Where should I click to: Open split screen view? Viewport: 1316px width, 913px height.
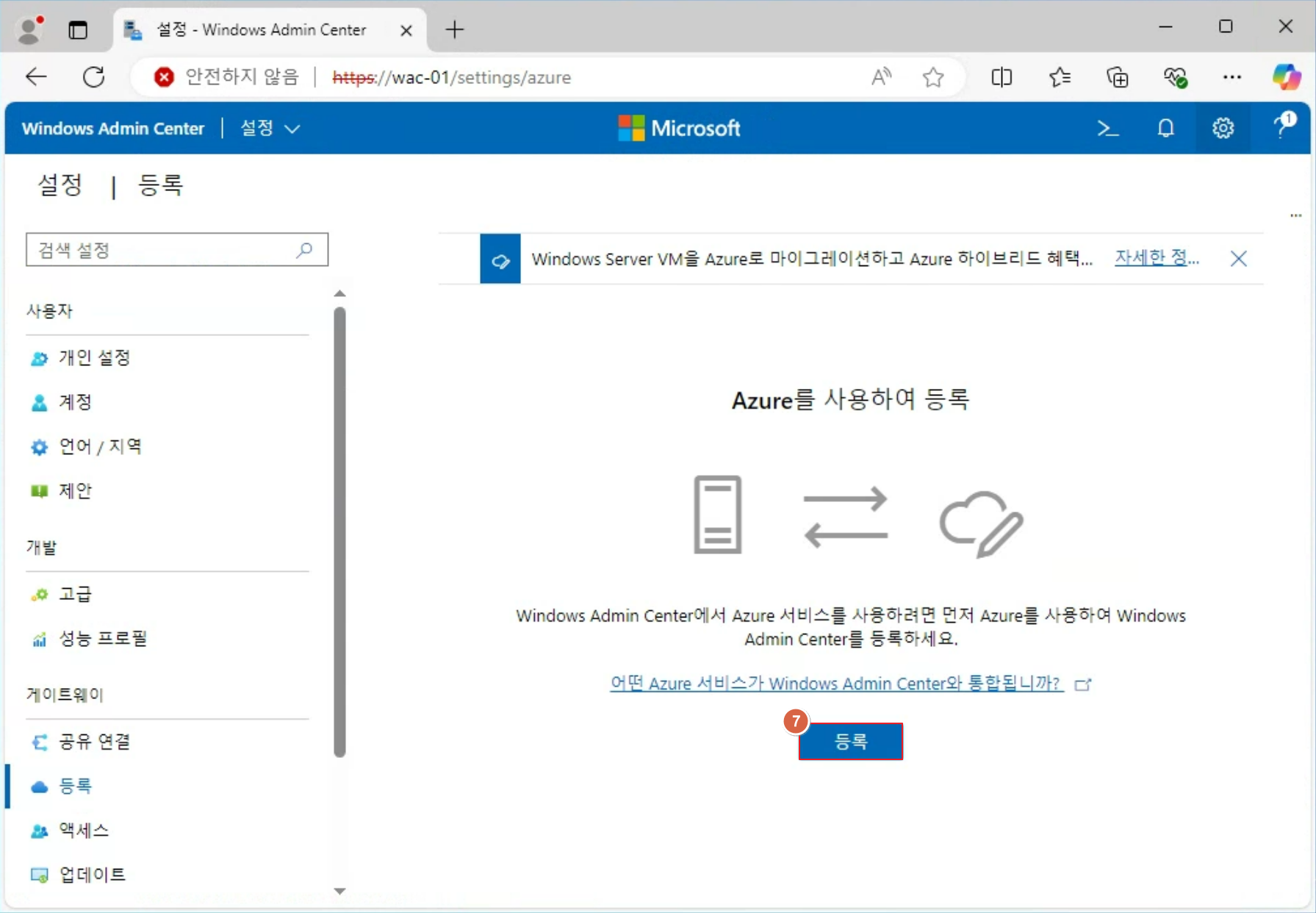click(1002, 76)
